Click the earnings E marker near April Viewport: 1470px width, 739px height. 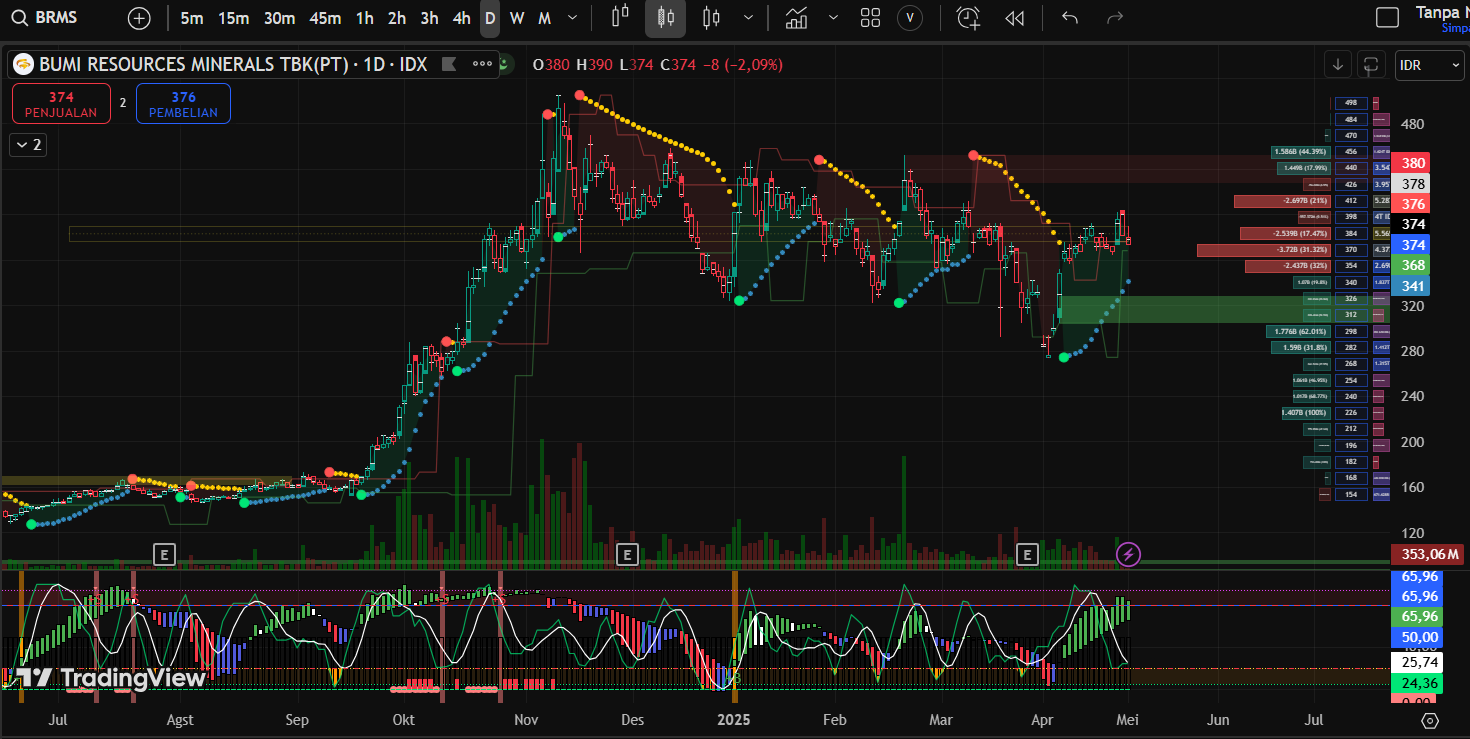point(1027,553)
